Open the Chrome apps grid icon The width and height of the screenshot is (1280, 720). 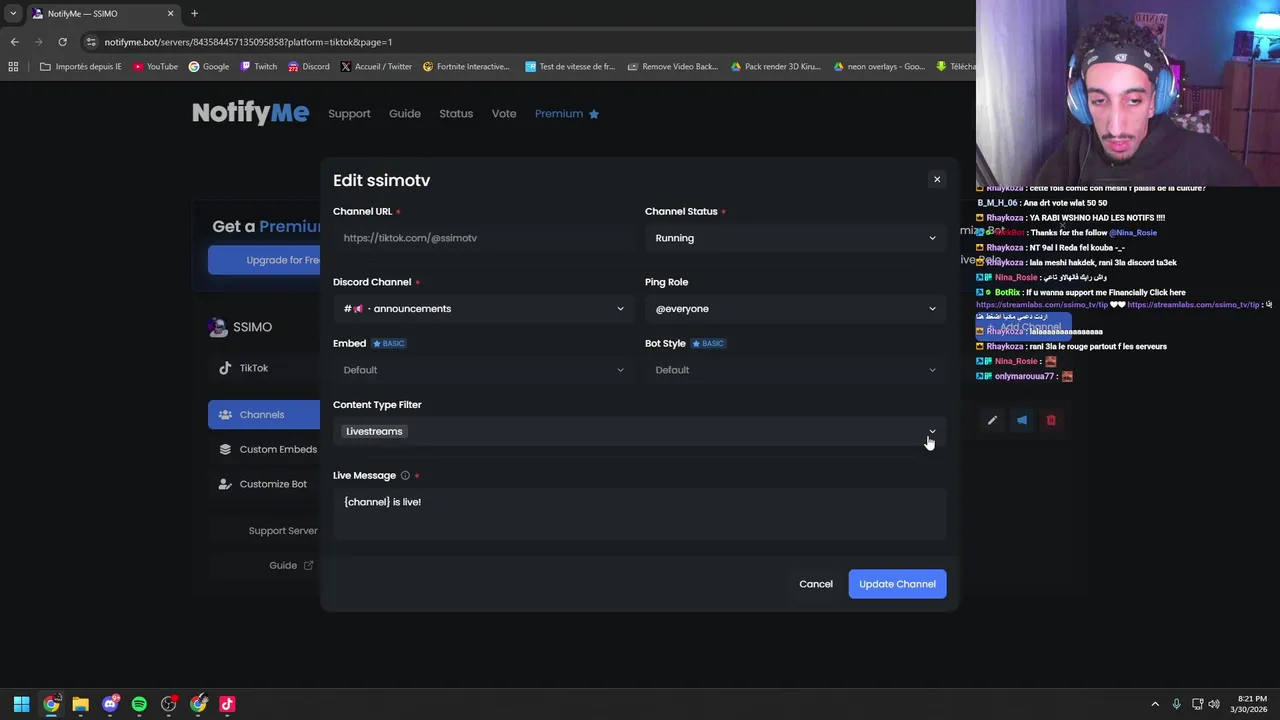tap(13, 67)
